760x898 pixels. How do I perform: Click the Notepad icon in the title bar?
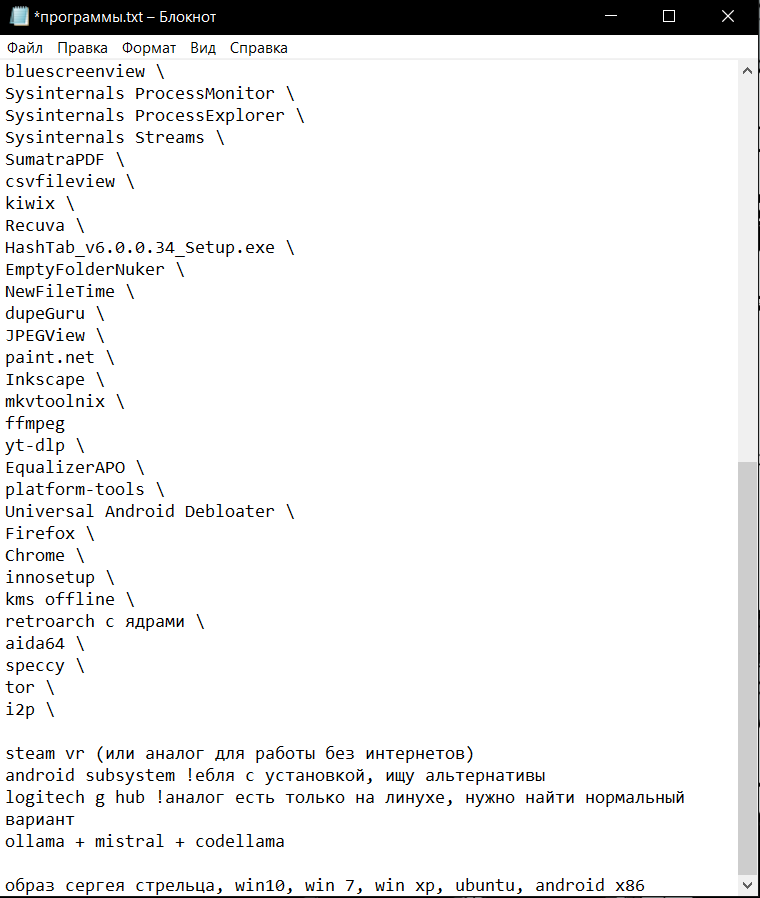point(16,17)
